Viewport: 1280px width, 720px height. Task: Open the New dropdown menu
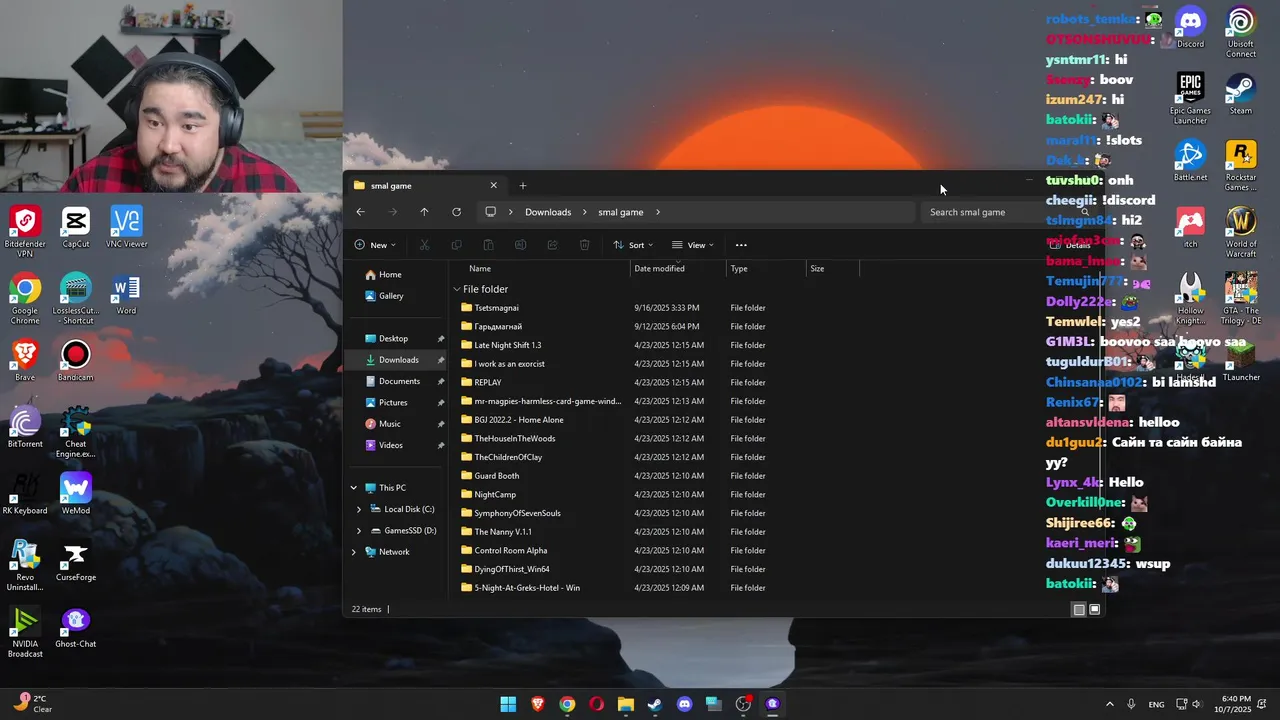point(375,245)
